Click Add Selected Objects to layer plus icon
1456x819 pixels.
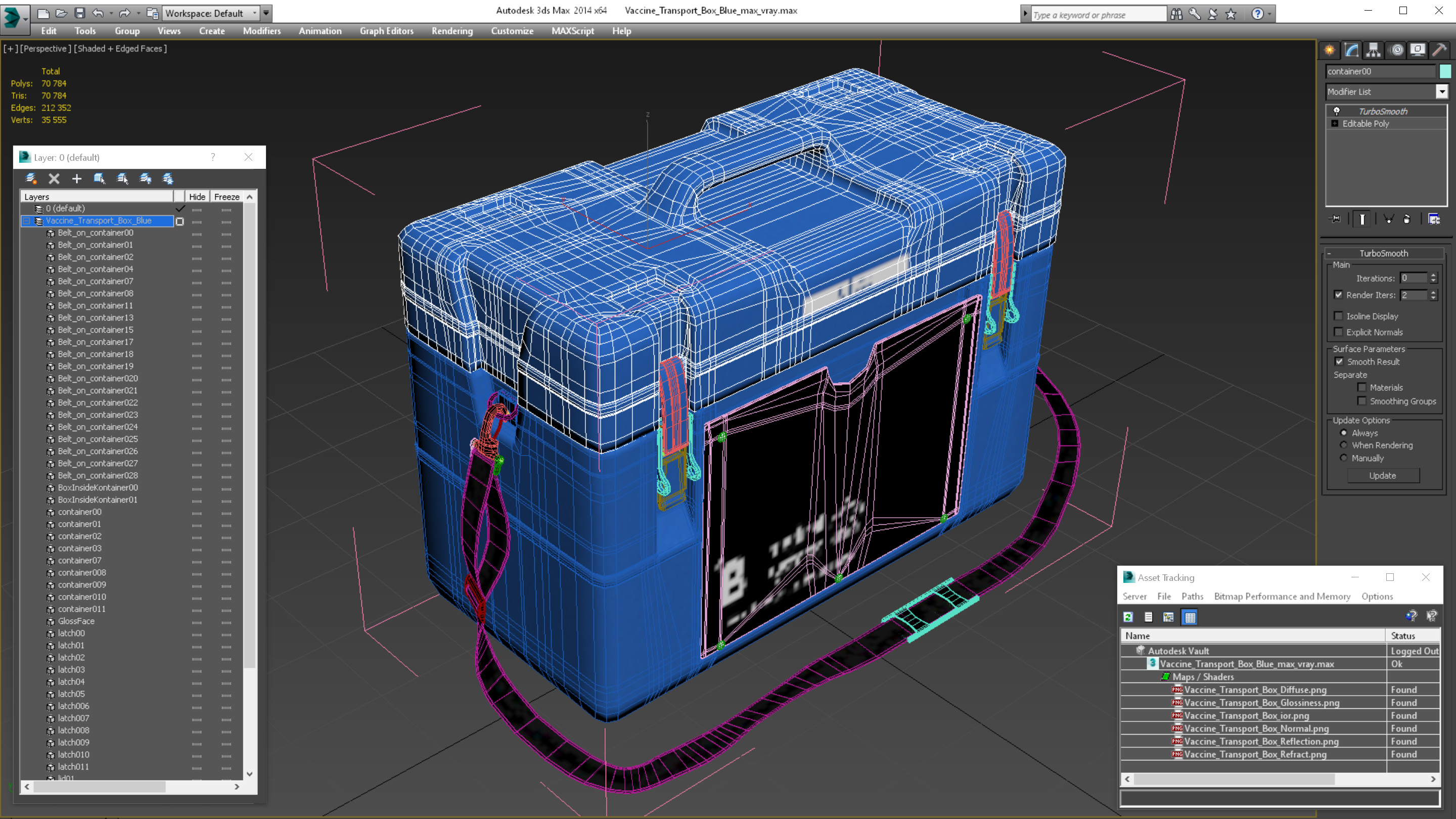77,178
